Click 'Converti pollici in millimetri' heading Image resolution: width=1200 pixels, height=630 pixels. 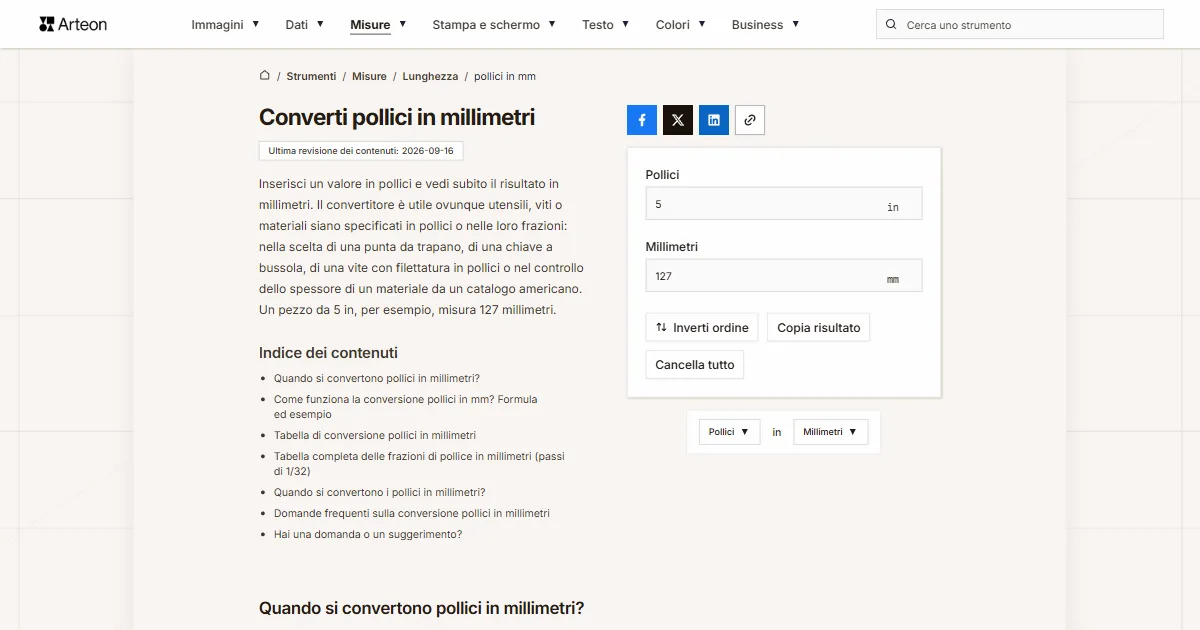pos(397,117)
